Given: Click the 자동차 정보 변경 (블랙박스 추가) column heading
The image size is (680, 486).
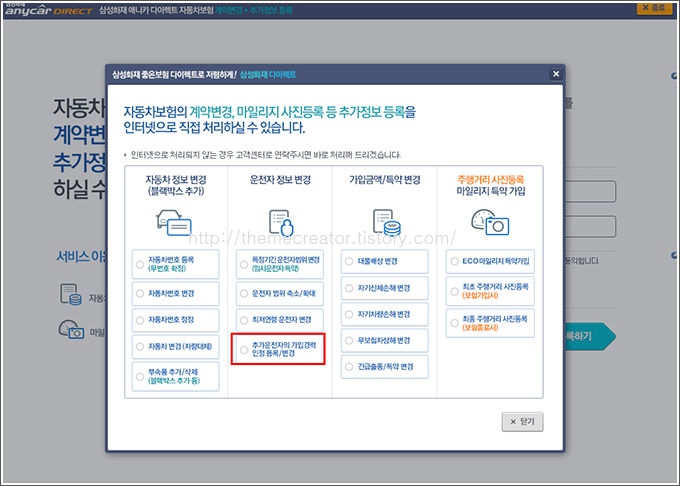Looking at the screenshot, I should (176, 185).
